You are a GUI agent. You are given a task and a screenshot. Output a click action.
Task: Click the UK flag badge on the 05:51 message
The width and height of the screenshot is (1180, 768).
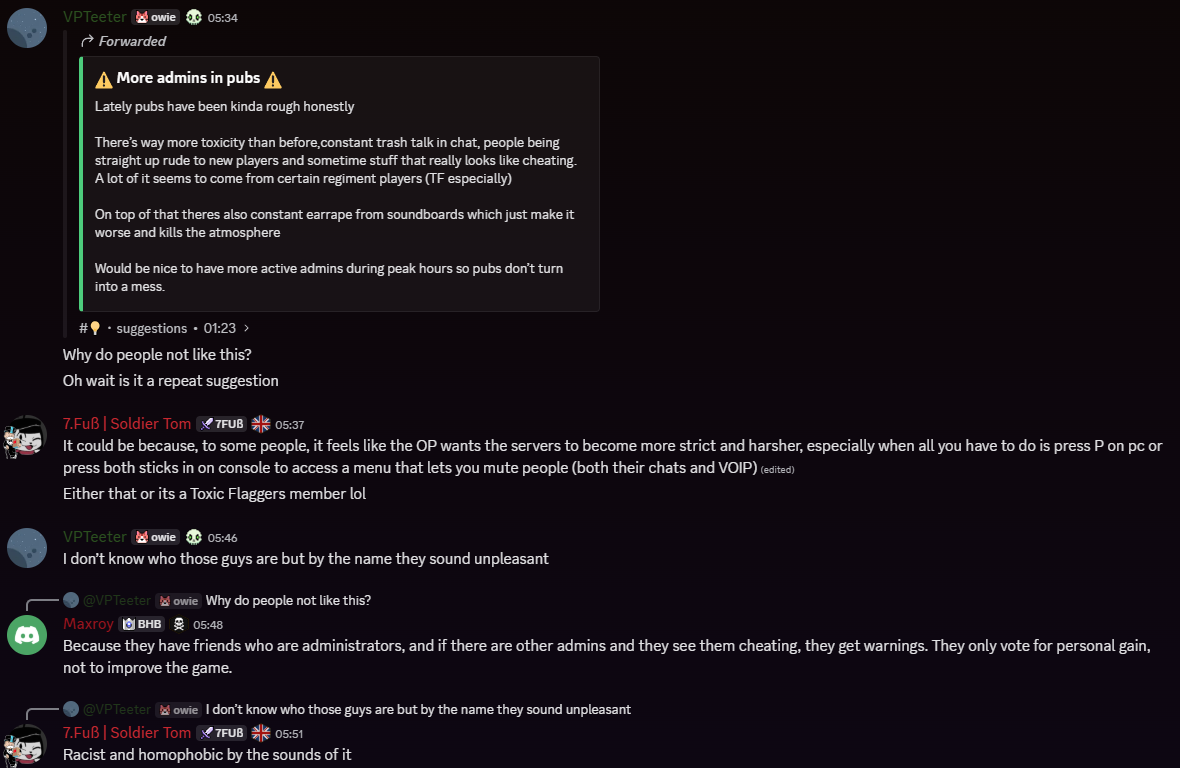[x=261, y=733]
